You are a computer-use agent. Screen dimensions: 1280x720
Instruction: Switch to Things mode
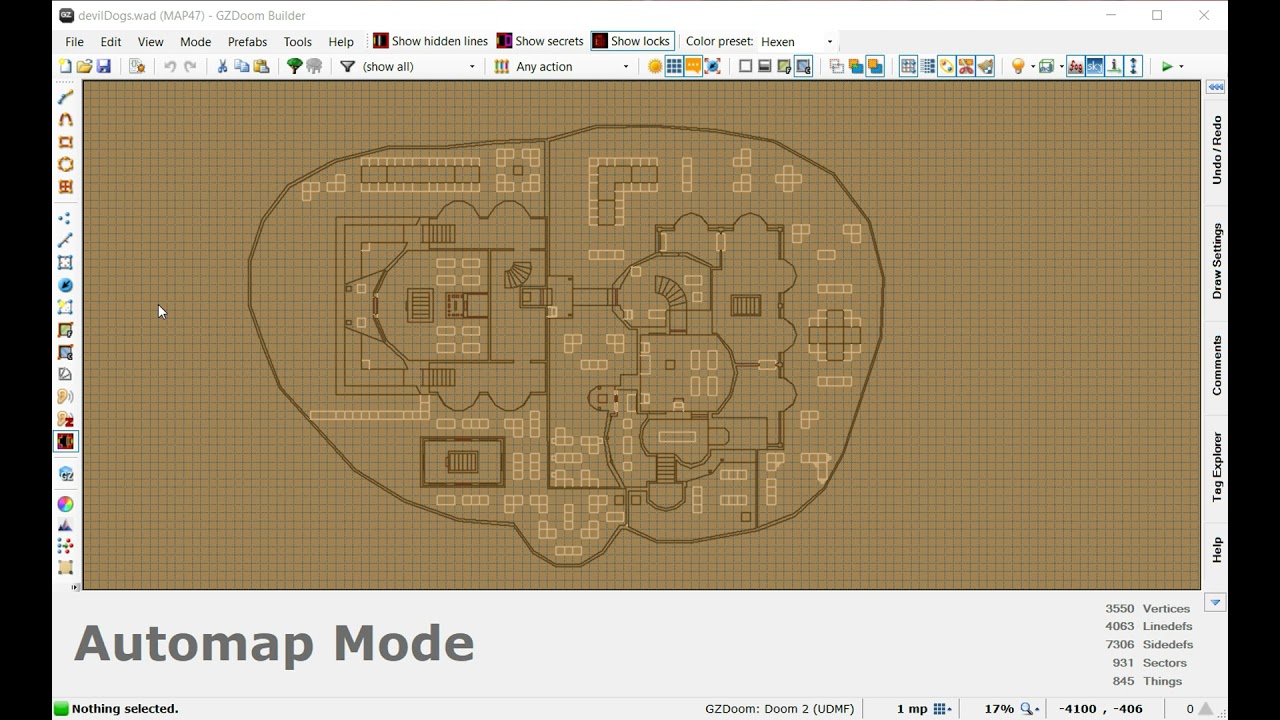[65, 285]
